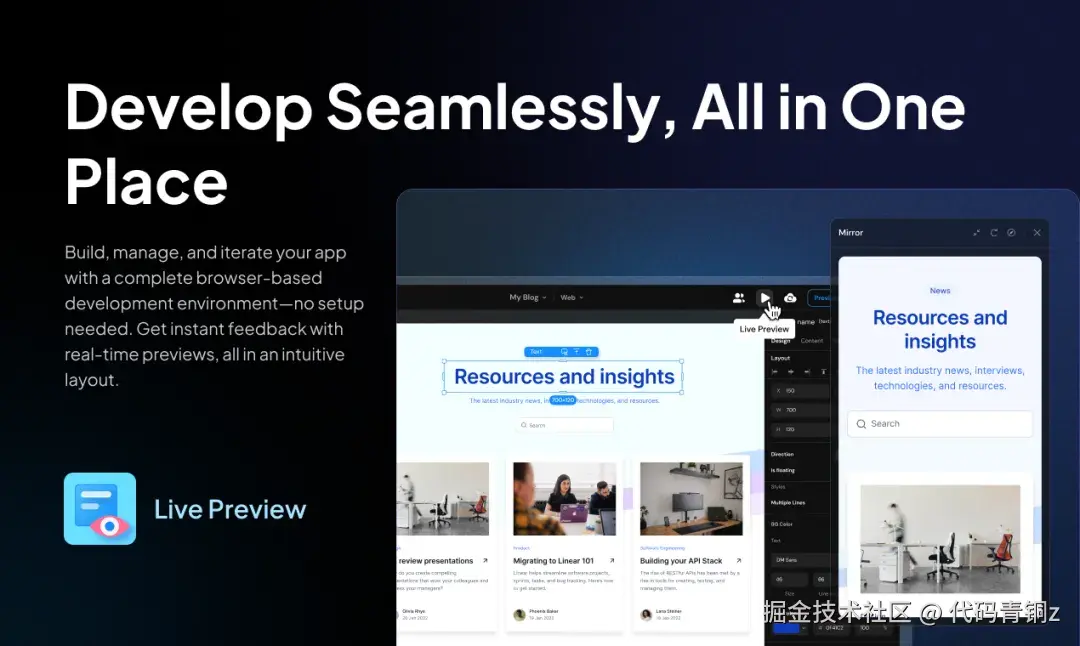Select the Resources and insights heading on canvas

[563, 377]
